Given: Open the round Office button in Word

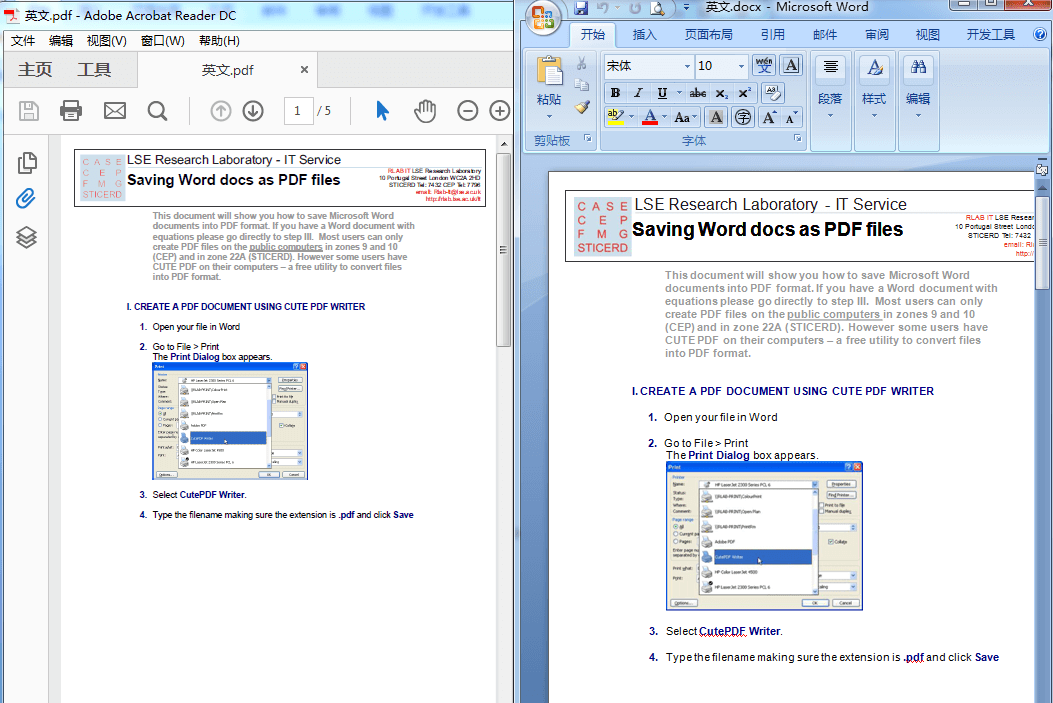Looking at the screenshot, I should 543,17.
